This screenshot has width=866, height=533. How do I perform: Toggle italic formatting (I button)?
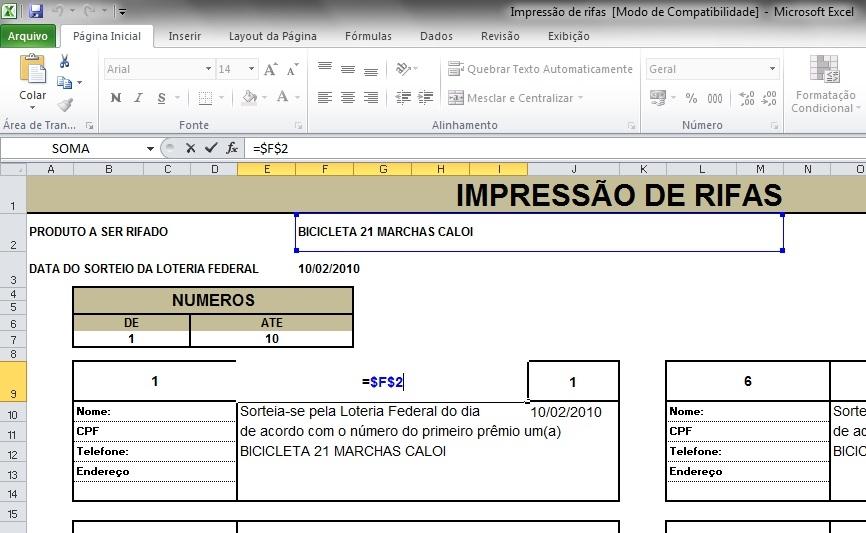click(138, 98)
